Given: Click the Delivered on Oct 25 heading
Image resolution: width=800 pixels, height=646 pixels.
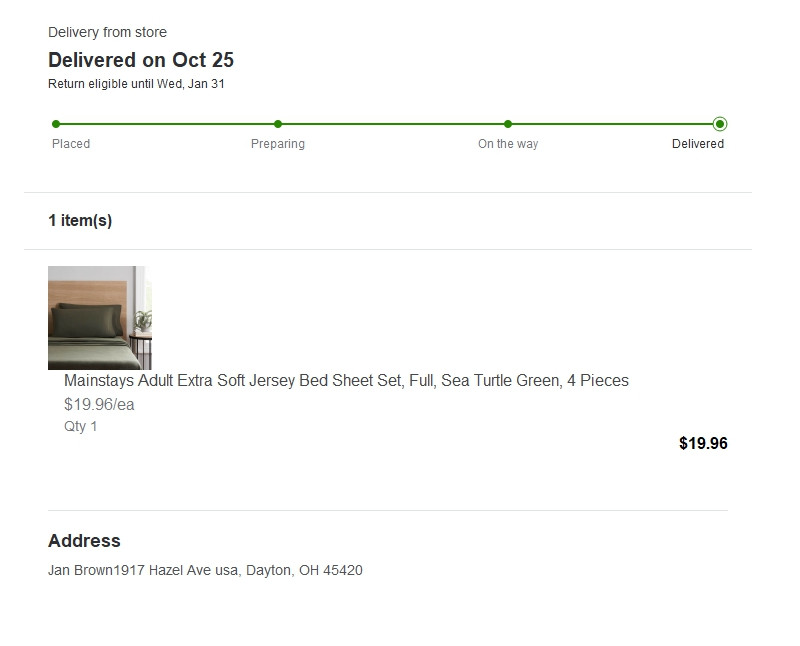Looking at the screenshot, I should pos(141,60).
